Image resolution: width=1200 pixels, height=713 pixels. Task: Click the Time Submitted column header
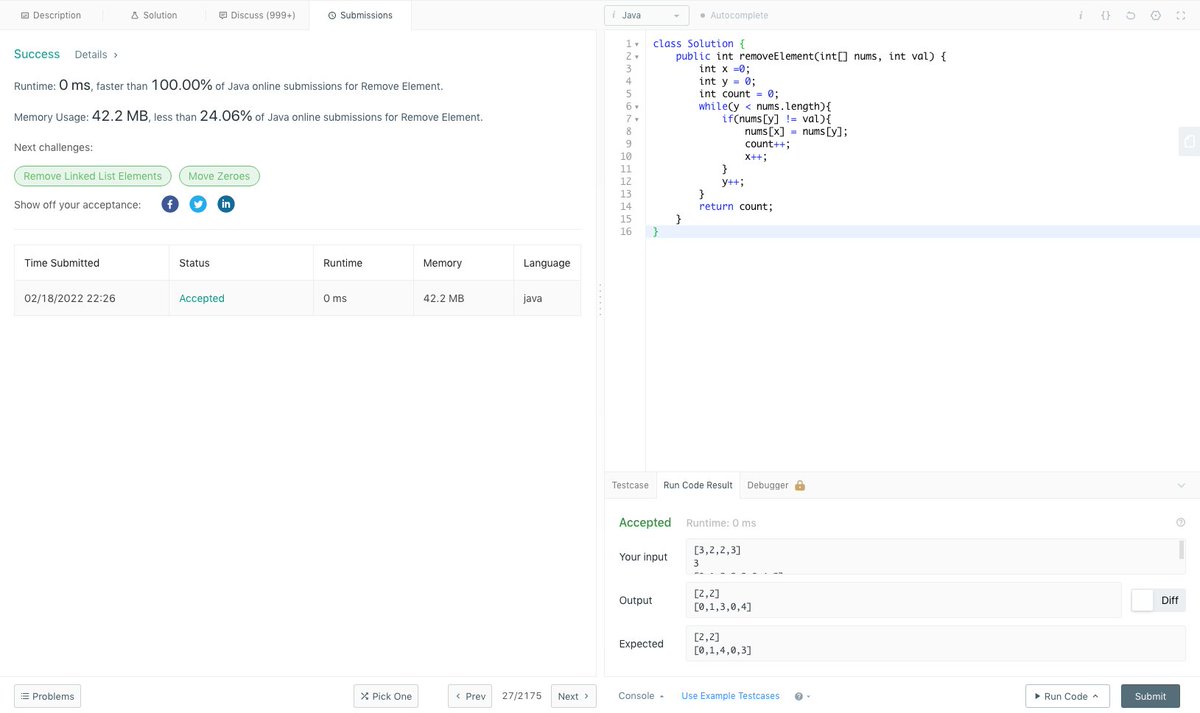tap(62, 263)
